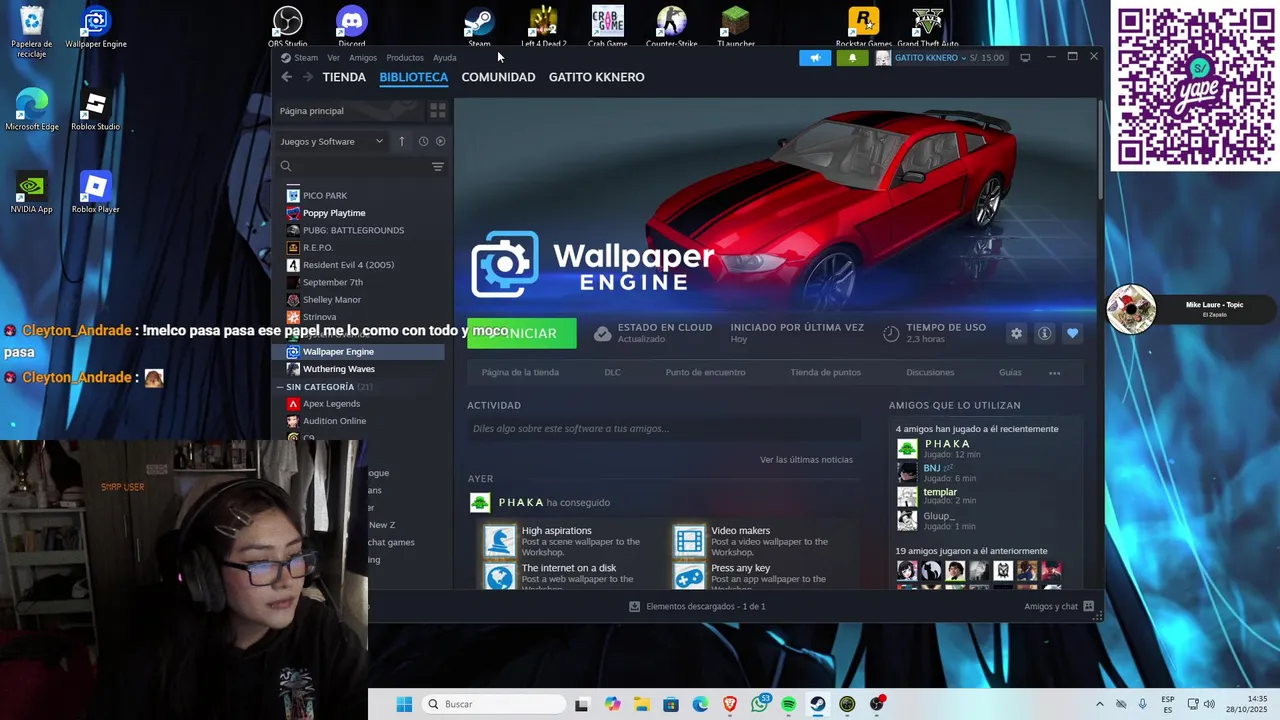The image size is (1280, 720).
Task: Open the Steam announcements megaphone button
Action: coord(815,58)
